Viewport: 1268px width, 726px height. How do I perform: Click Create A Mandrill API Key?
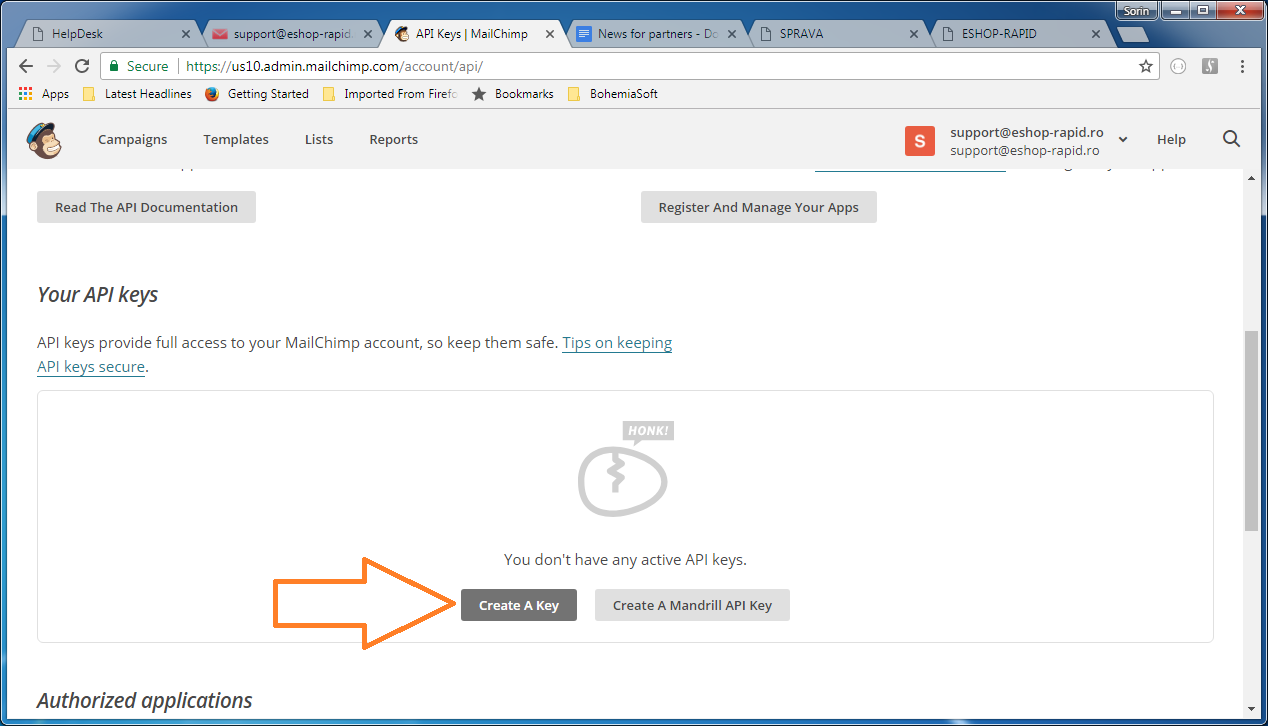[x=692, y=605]
